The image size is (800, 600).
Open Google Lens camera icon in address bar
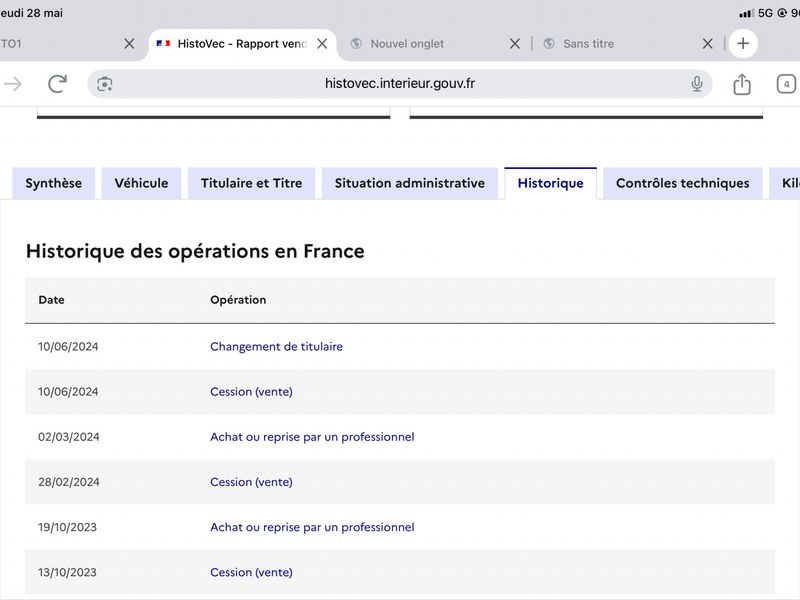(x=105, y=84)
